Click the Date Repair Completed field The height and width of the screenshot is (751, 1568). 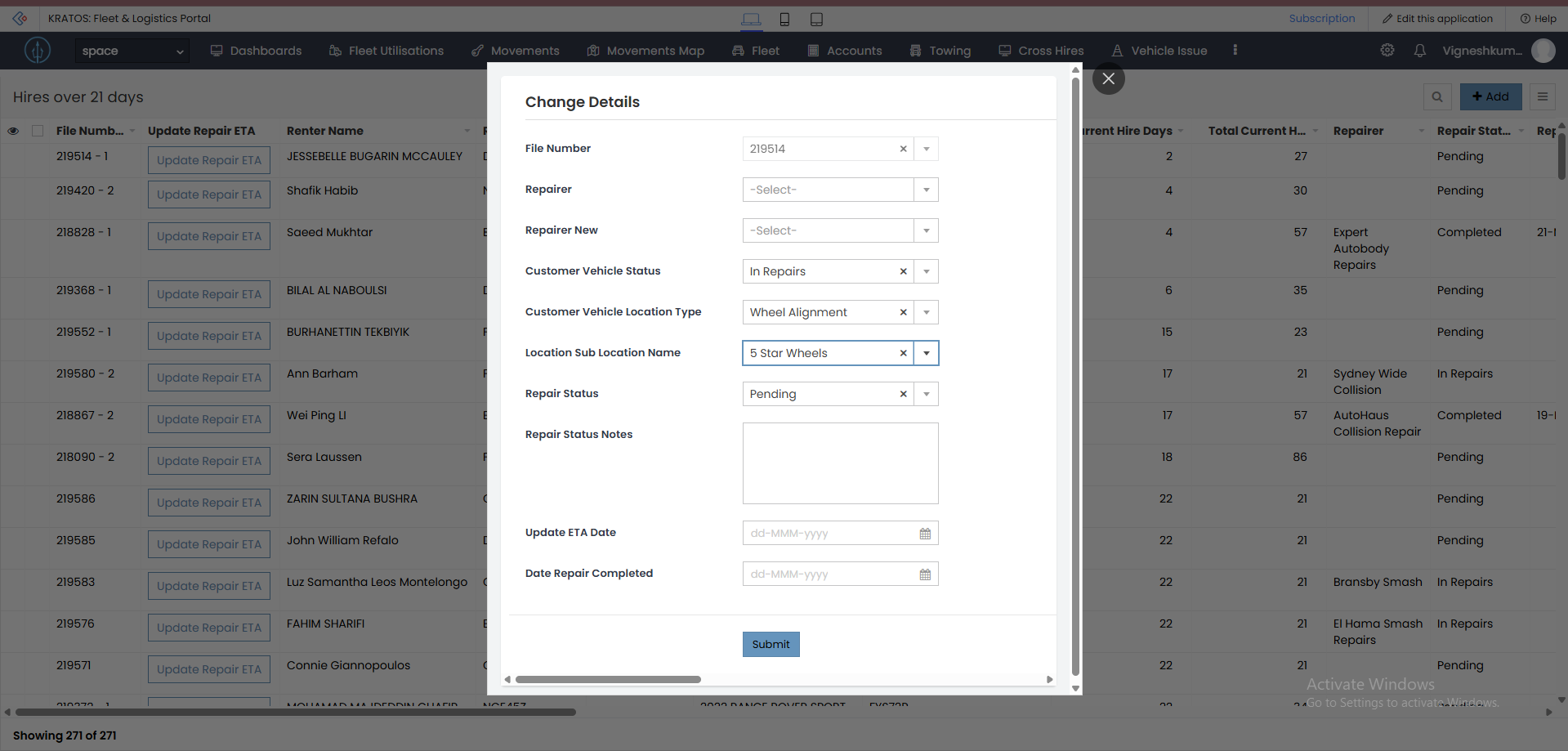(x=840, y=574)
